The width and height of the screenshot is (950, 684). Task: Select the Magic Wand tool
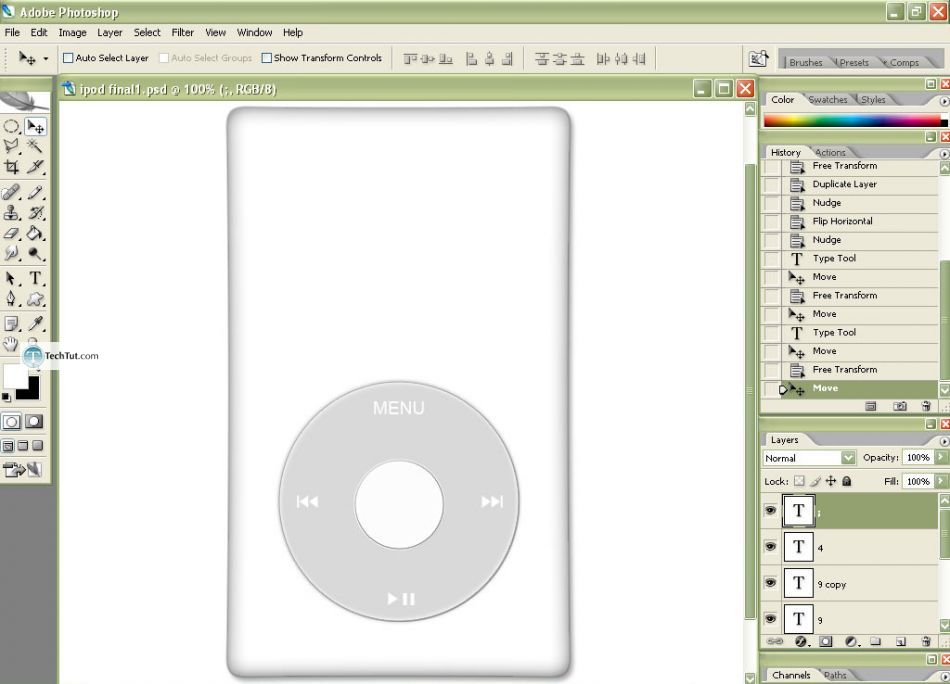tap(35, 147)
